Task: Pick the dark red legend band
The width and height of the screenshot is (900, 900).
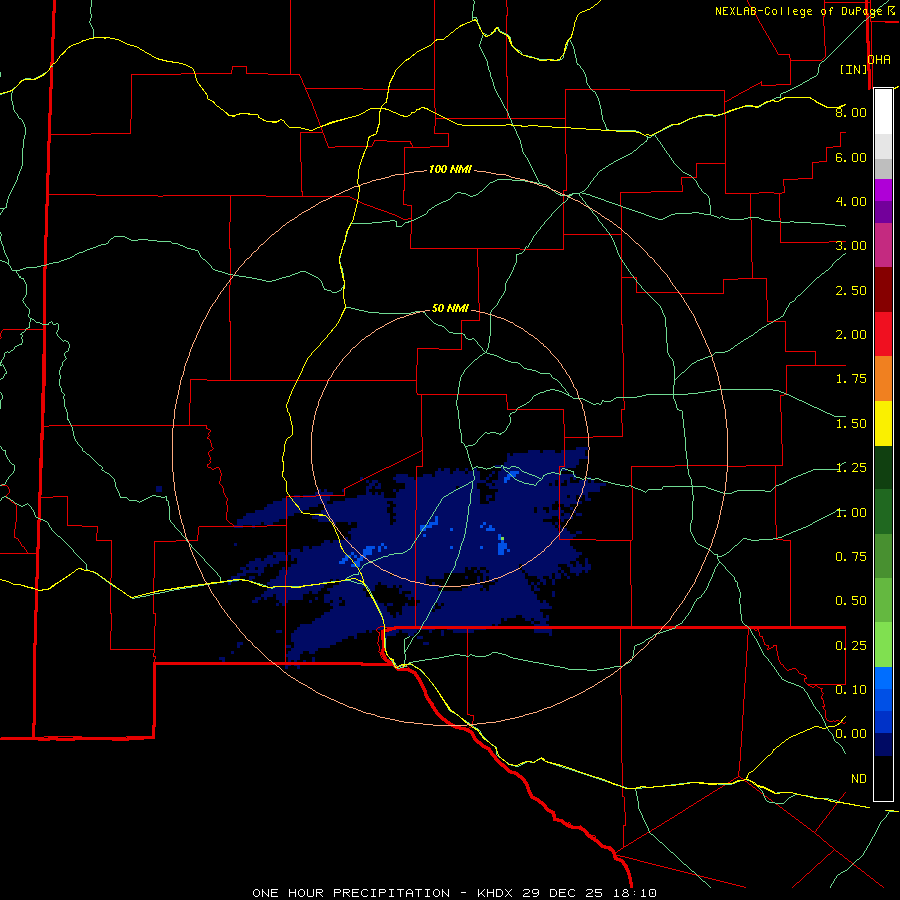Action: [x=883, y=290]
